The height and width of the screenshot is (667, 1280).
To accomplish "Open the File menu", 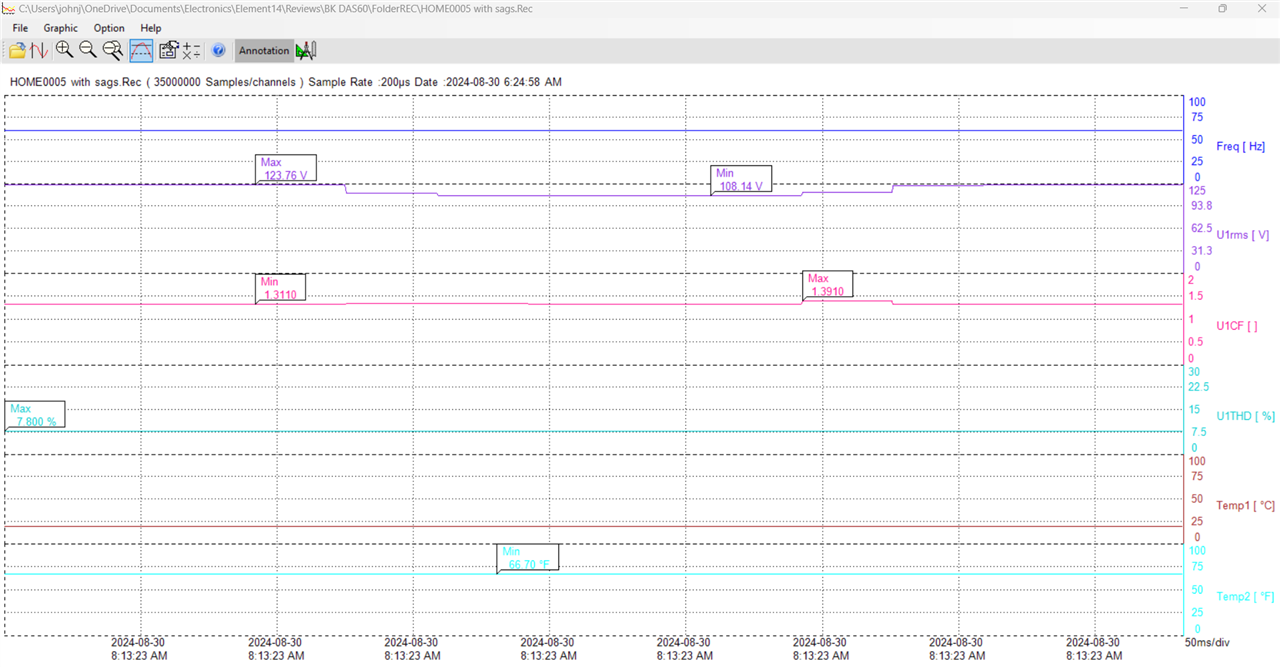I will point(20,28).
